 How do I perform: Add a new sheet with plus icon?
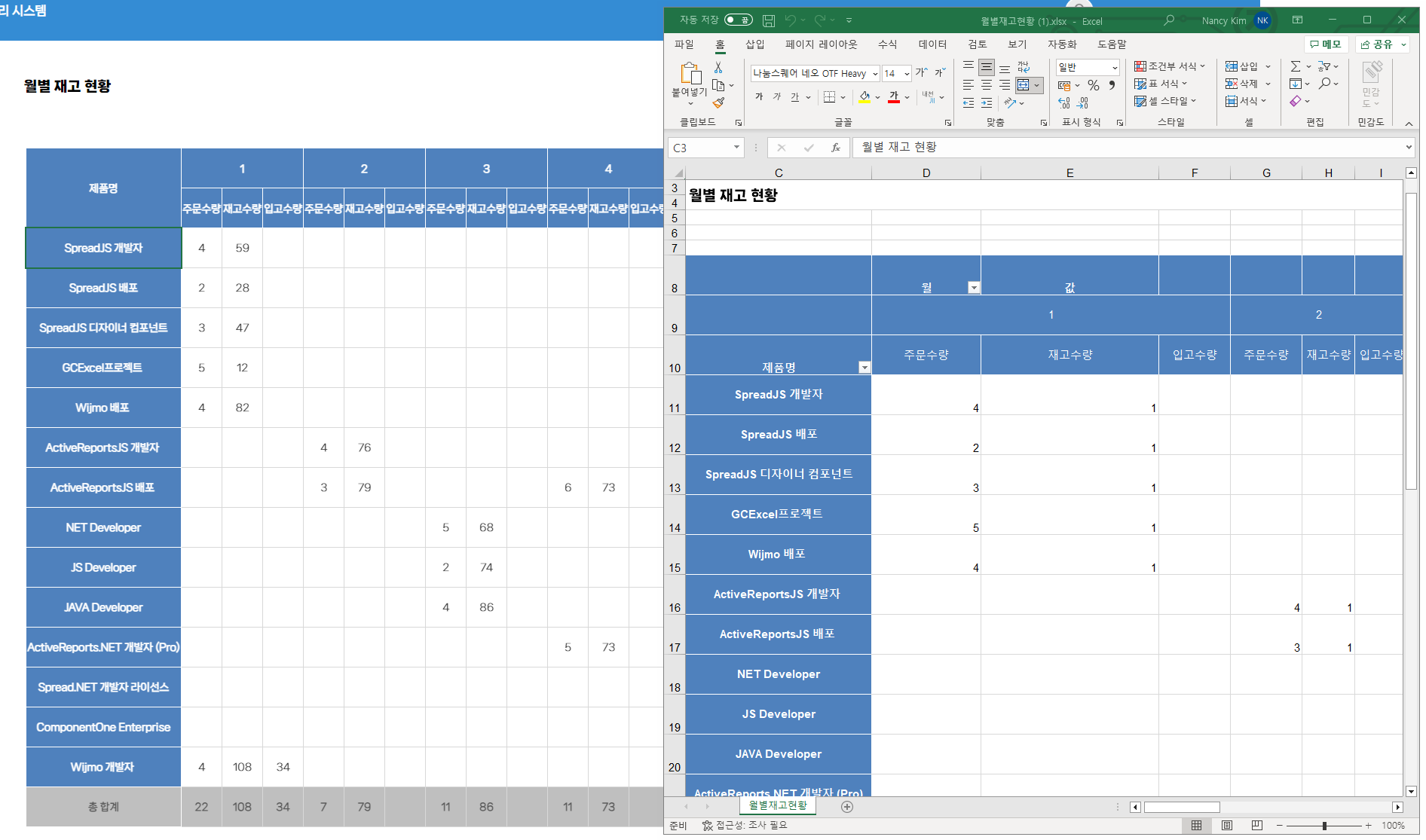pyautogui.click(x=847, y=807)
